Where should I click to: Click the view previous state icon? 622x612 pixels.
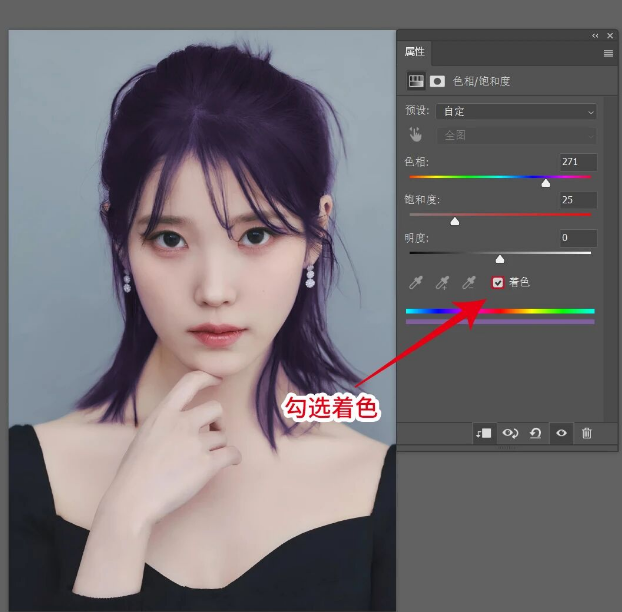(510, 433)
